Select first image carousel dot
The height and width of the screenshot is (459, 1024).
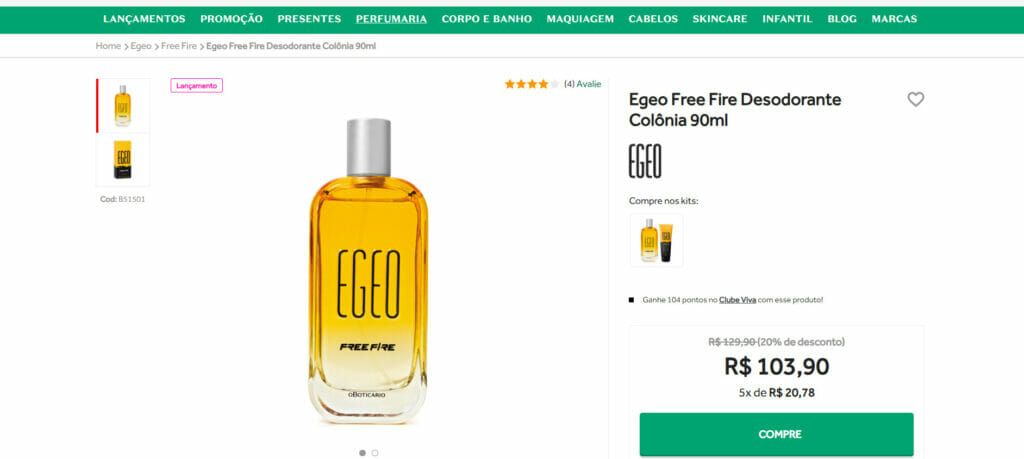pos(362,452)
